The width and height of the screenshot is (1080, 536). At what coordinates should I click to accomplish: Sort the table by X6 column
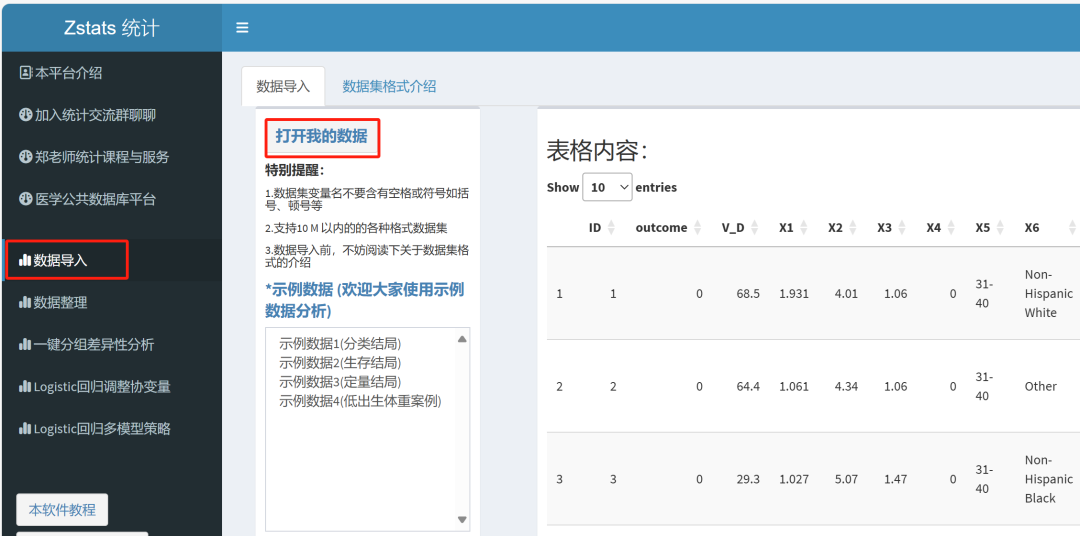click(1049, 227)
